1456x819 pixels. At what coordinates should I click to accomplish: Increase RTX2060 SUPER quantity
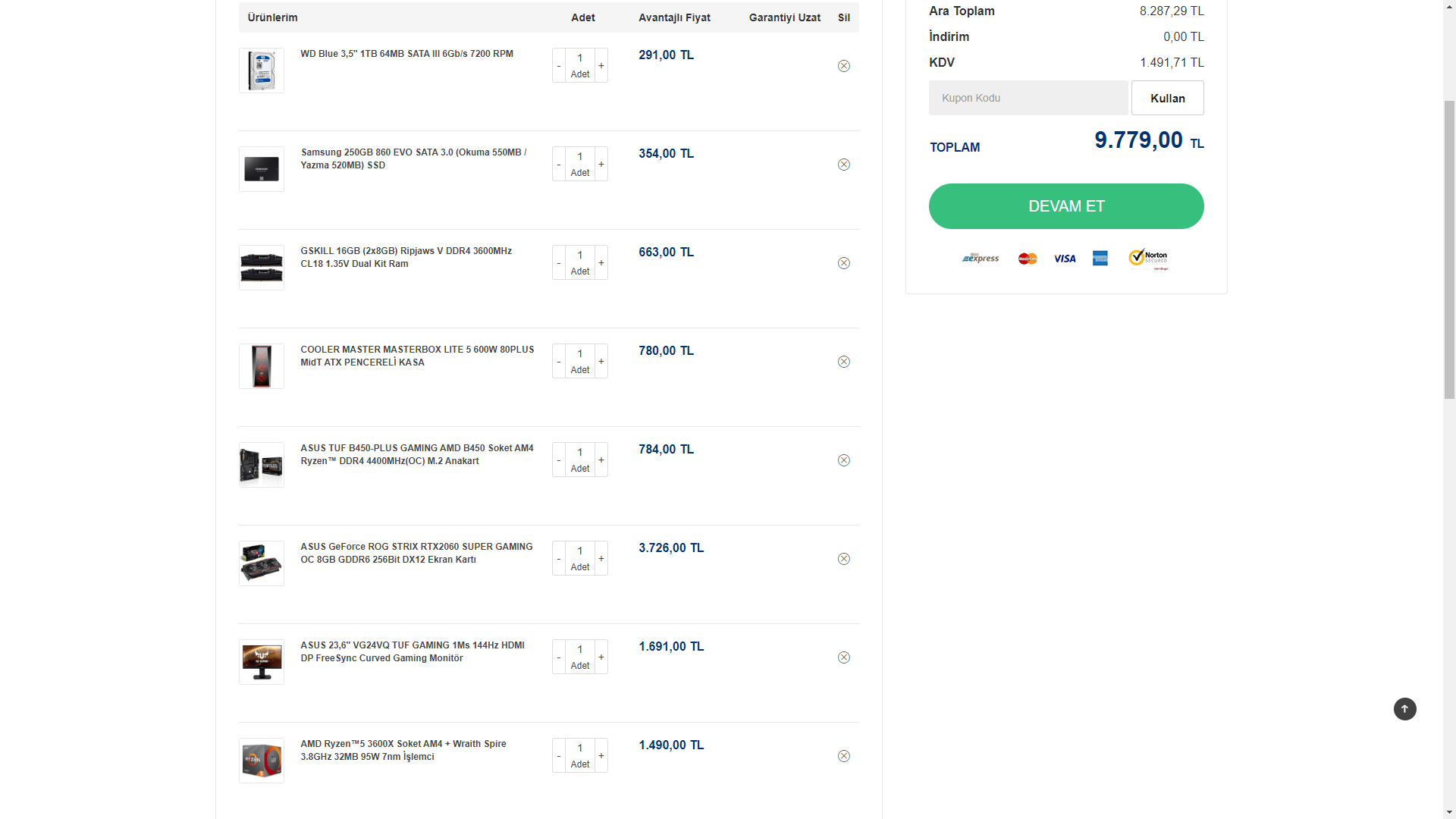[x=601, y=559]
